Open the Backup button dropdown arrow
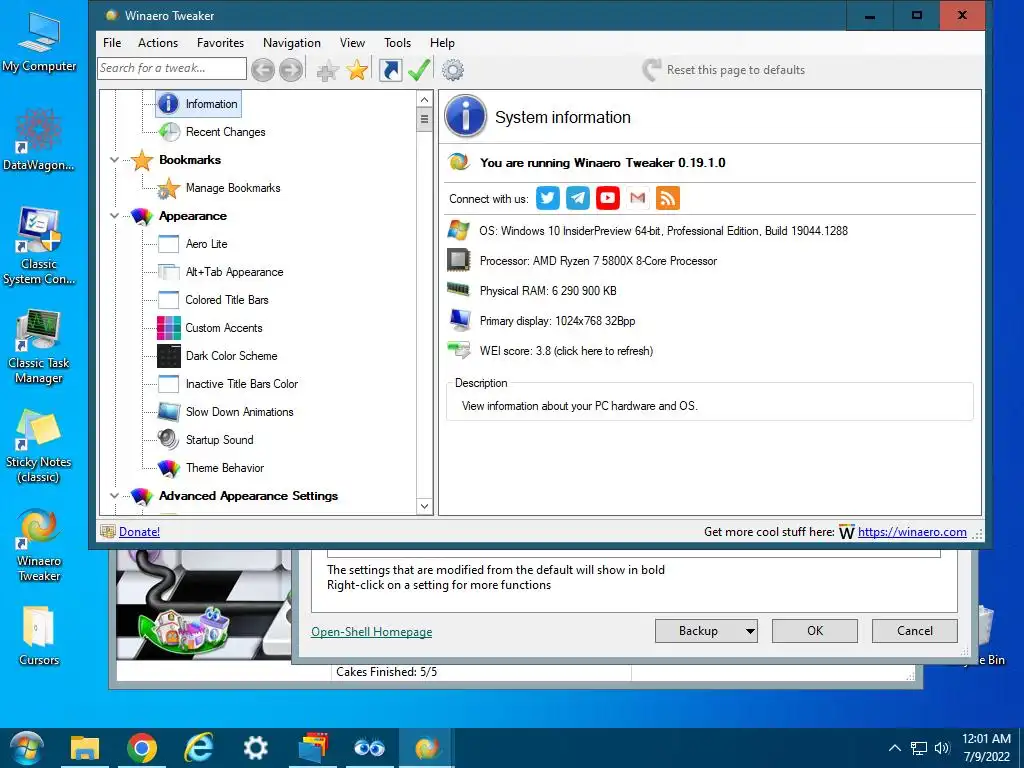The image size is (1024, 768). (750, 632)
